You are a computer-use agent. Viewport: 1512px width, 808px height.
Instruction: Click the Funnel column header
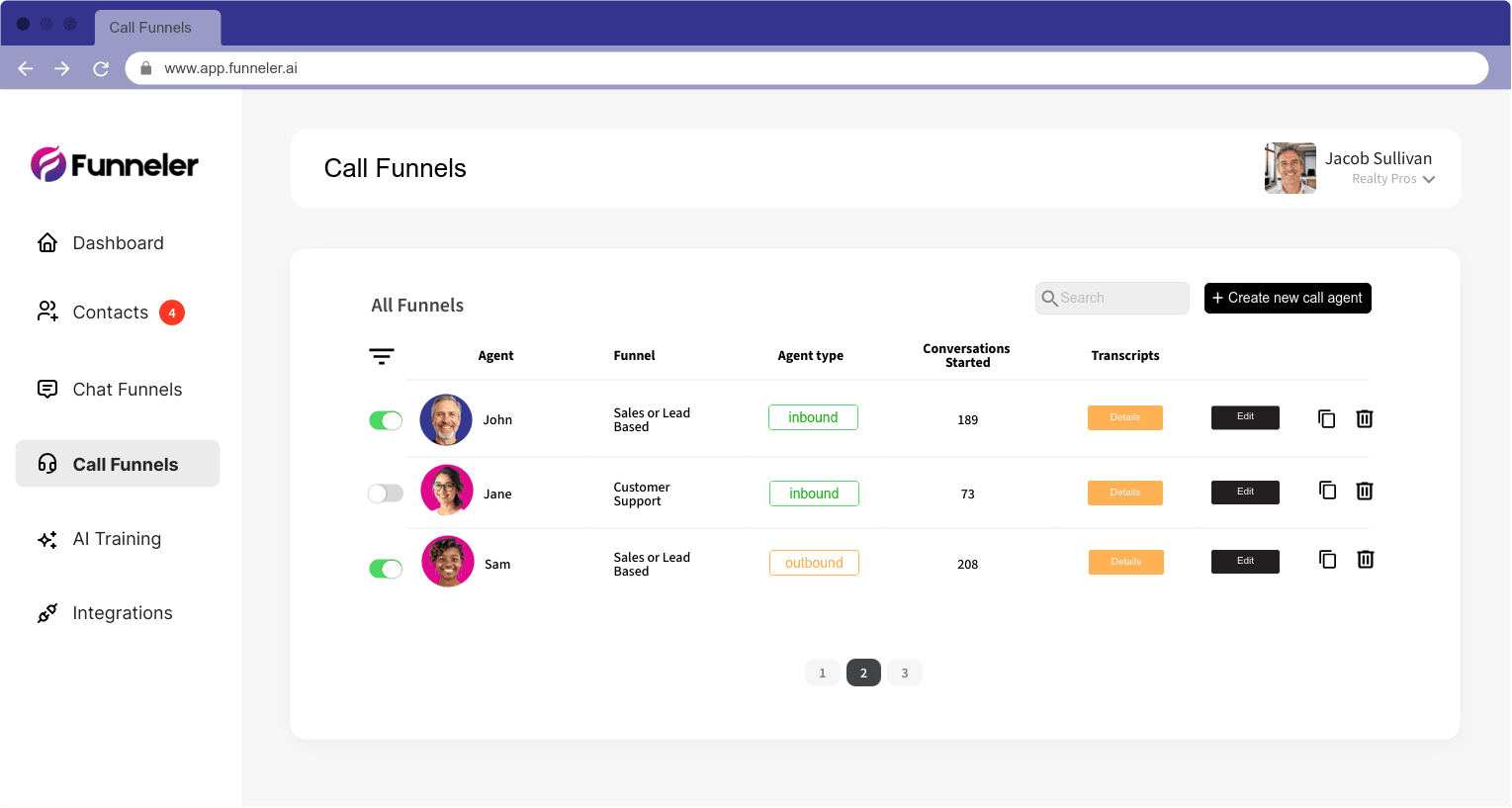(634, 356)
